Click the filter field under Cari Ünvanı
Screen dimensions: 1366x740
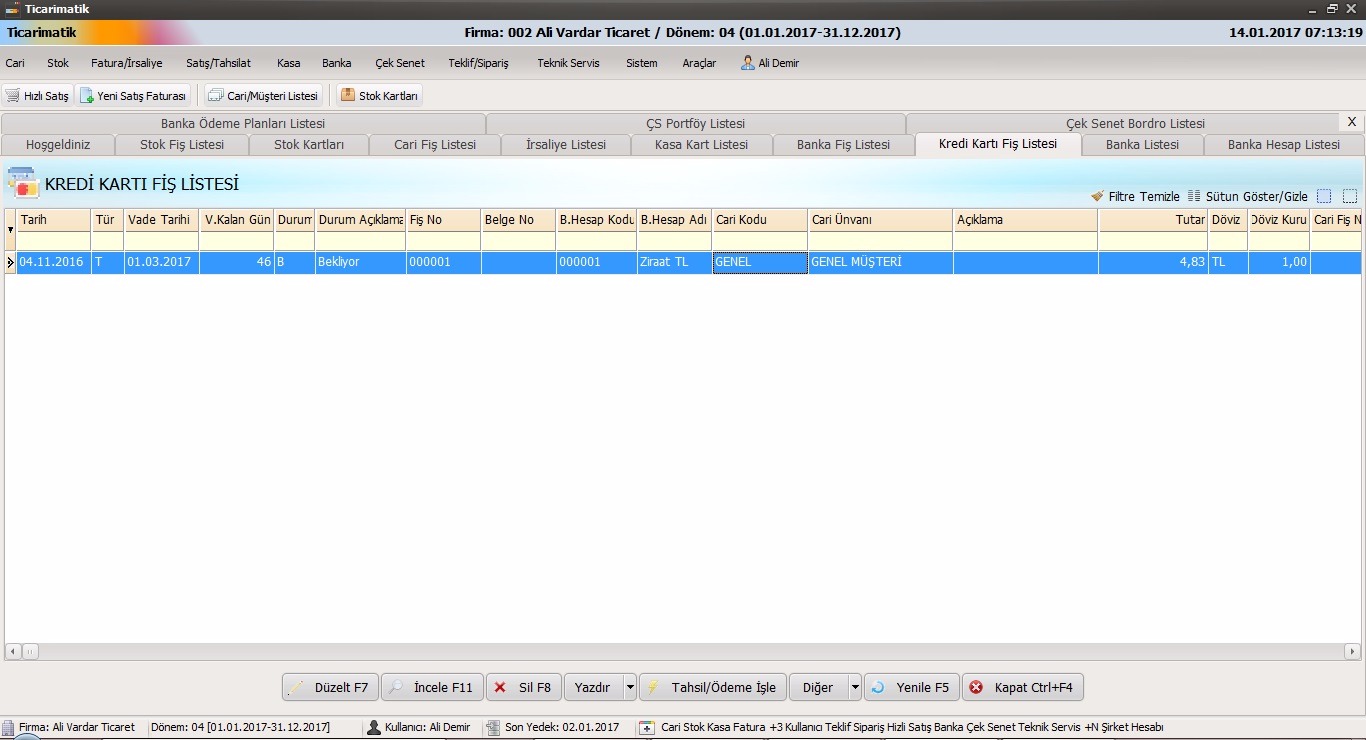[880, 241]
